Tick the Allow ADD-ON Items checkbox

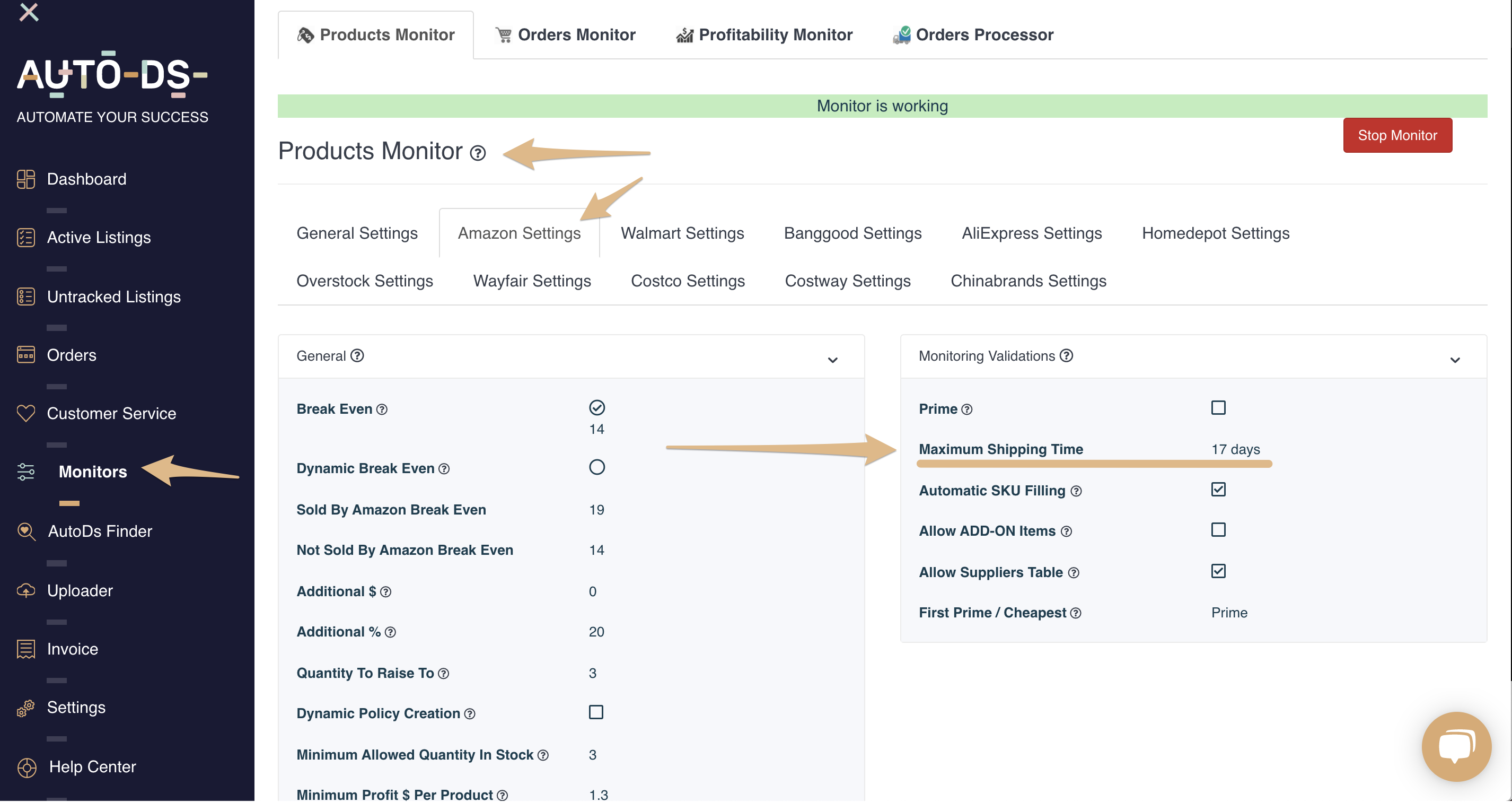(x=1218, y=529)
